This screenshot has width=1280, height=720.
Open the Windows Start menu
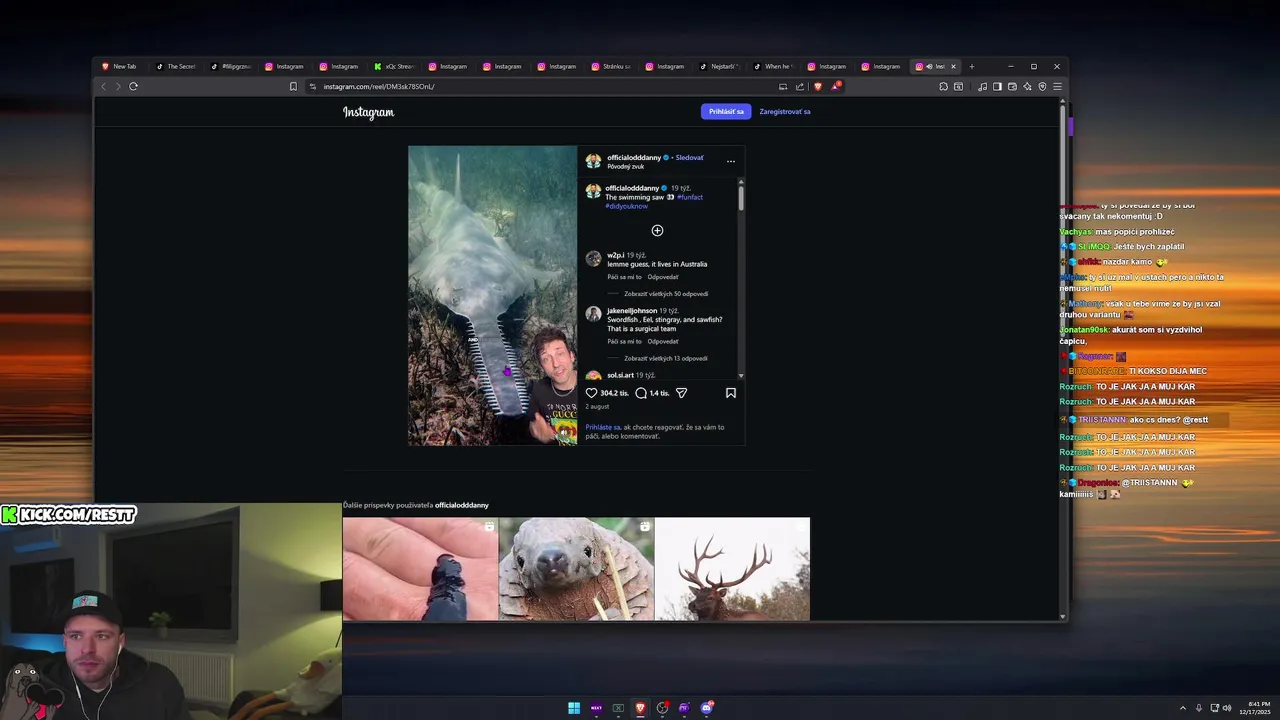click(x=574, y=708)
